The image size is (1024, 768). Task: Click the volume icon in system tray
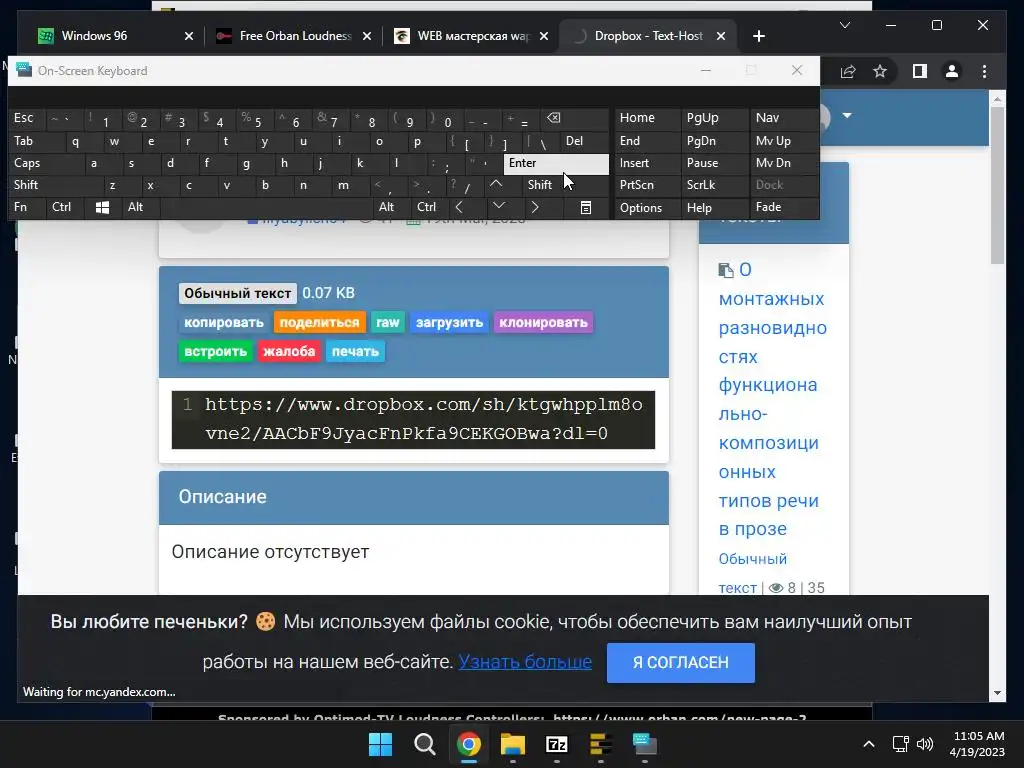pyautogui.click(x=925, y=744)
